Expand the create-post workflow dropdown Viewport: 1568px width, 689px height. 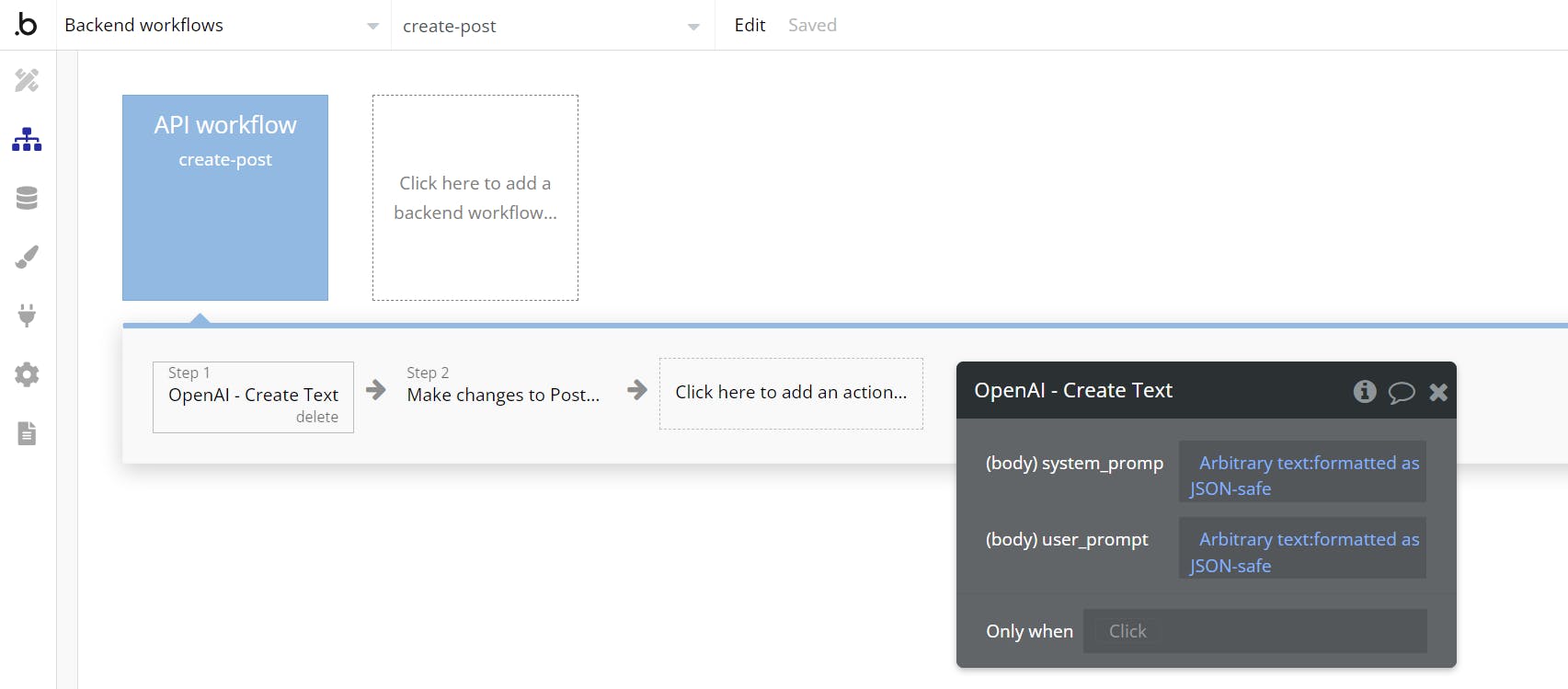693,27
